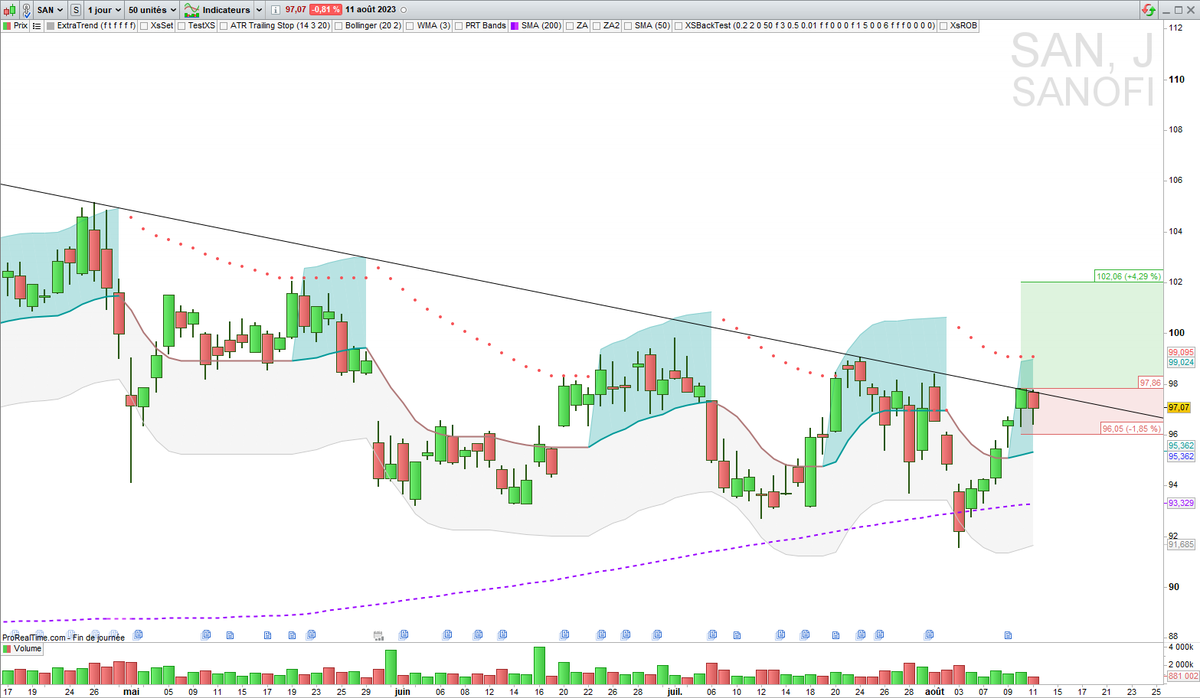This screenshot has height=698, width=1200.
Task: Toggle Bollinger (20 2) checkbox
Action: 338,25
